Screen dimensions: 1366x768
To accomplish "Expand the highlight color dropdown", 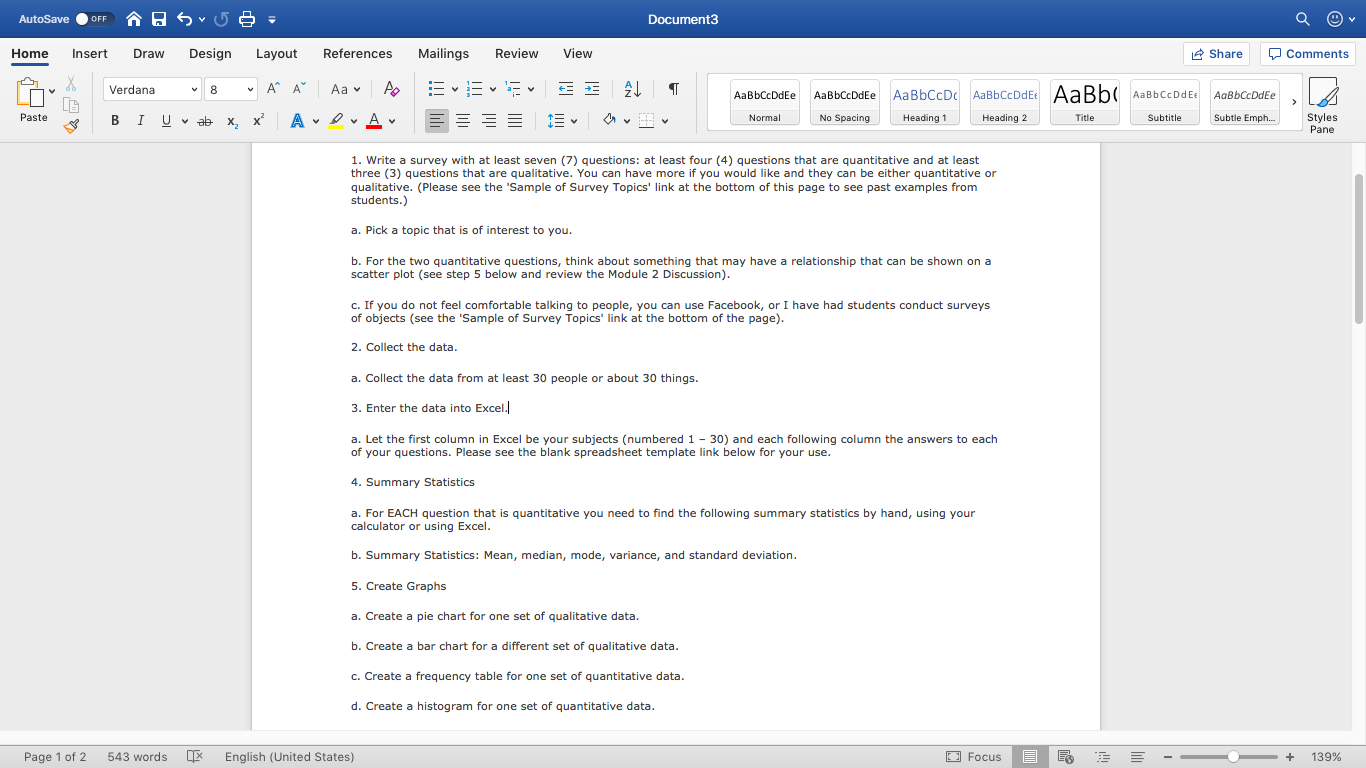I will click(352, 120).
